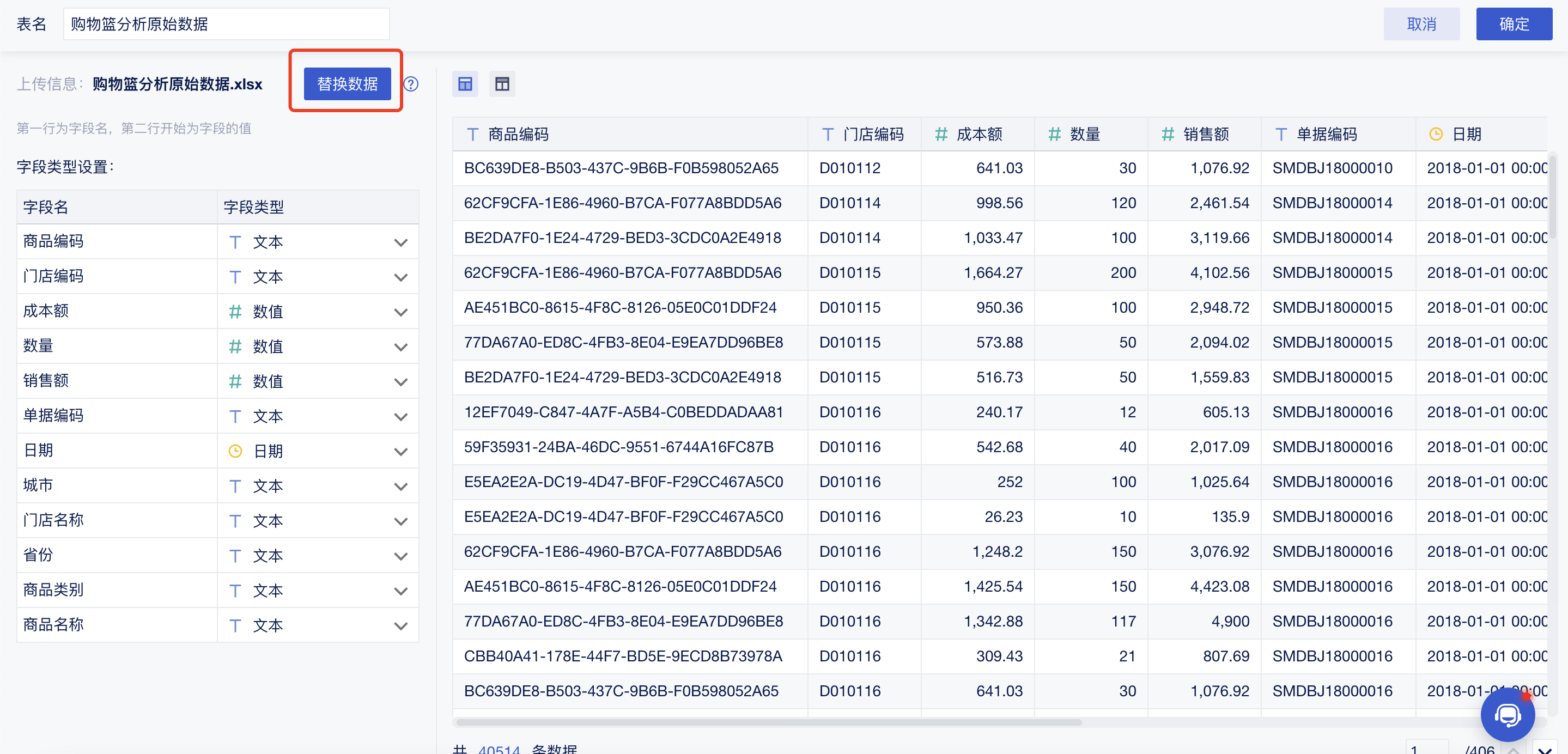
Task: Click the number hash icon on the 成本额 header
Action: [941, 135]
